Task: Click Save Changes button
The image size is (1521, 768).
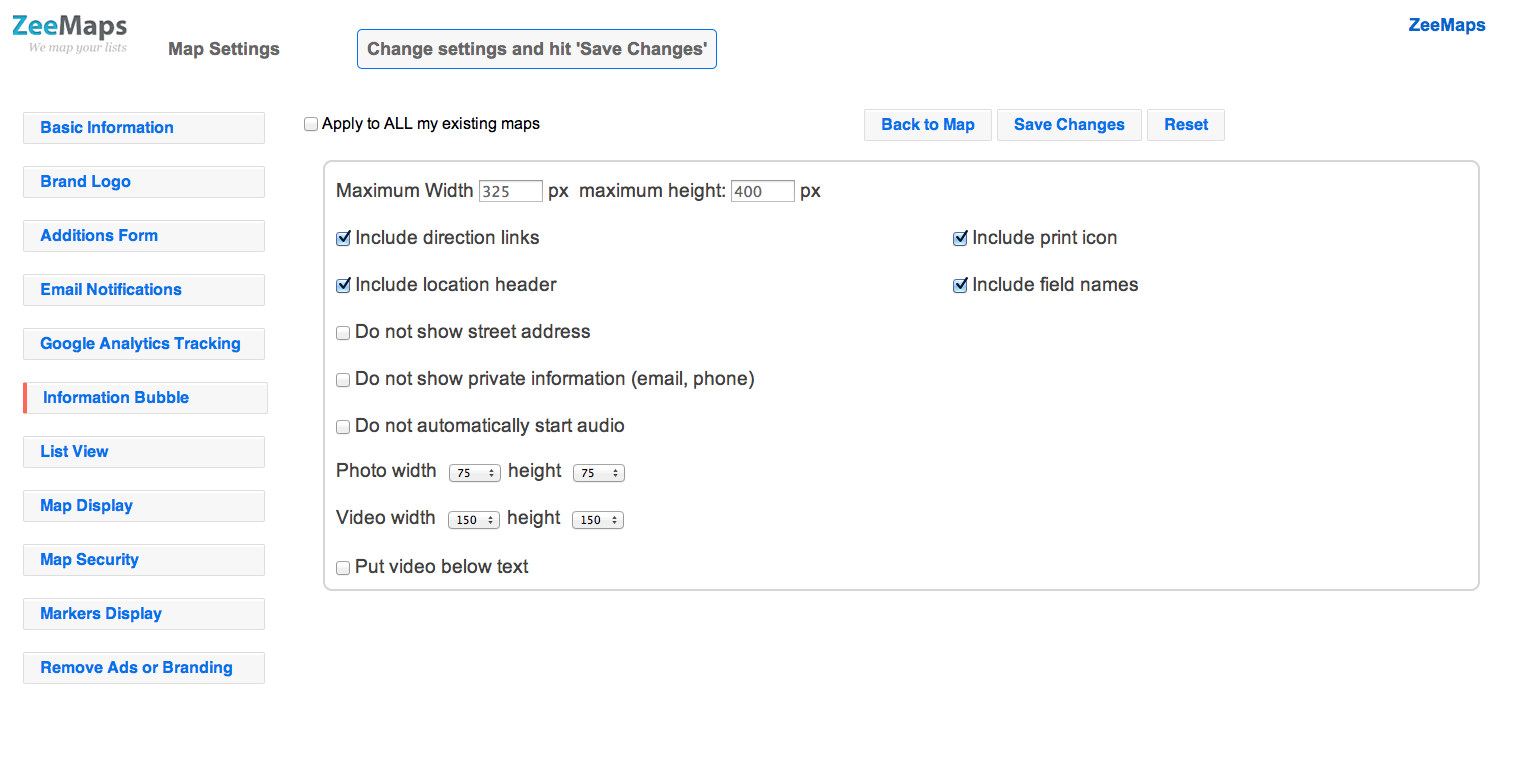Action: click(1069, 125)
